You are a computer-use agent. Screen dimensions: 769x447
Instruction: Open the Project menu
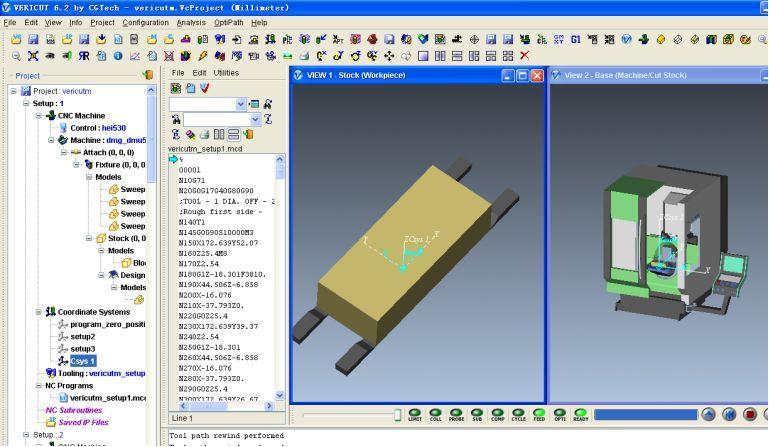click(x=102, y=23)
